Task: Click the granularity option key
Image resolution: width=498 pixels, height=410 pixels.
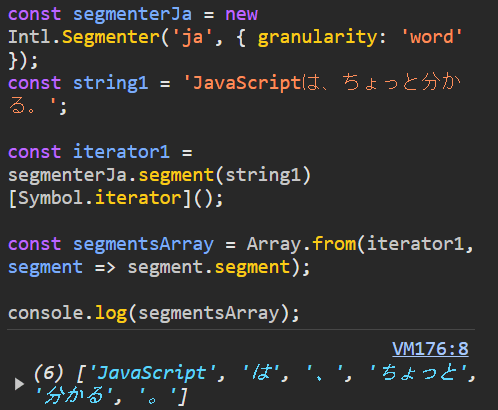Action: 317,37
